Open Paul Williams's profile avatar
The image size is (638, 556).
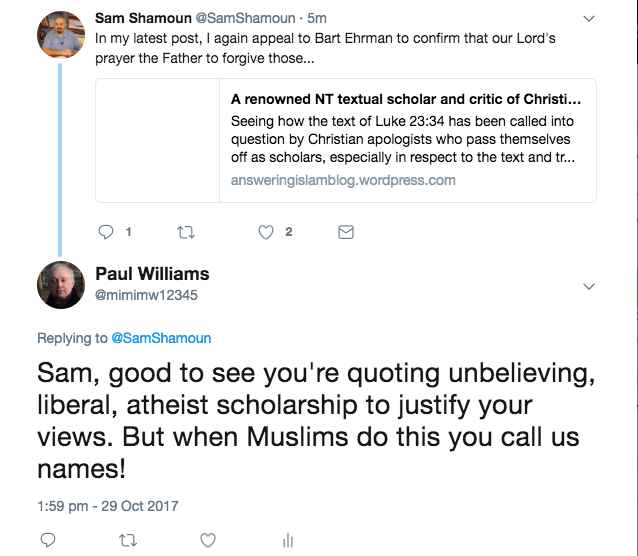click(x=60, y=285)
